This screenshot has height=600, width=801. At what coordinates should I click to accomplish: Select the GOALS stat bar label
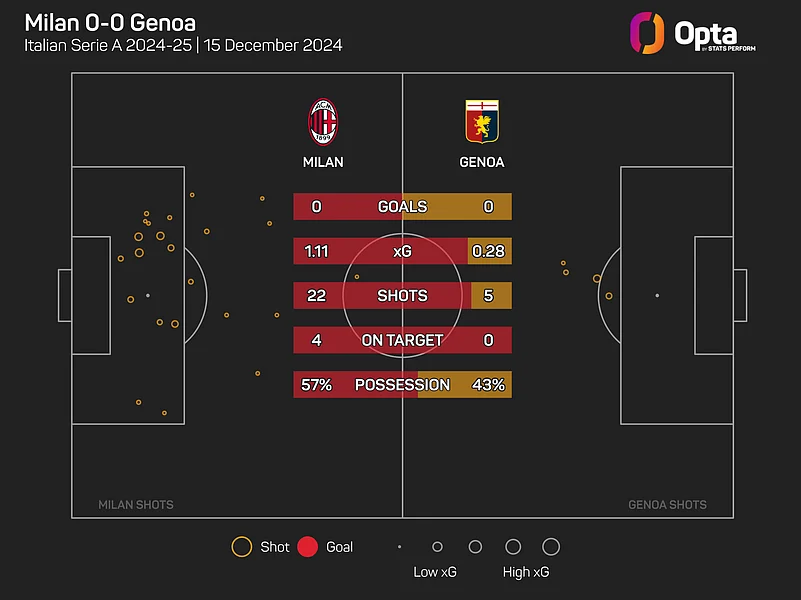(x=402, y=207)
